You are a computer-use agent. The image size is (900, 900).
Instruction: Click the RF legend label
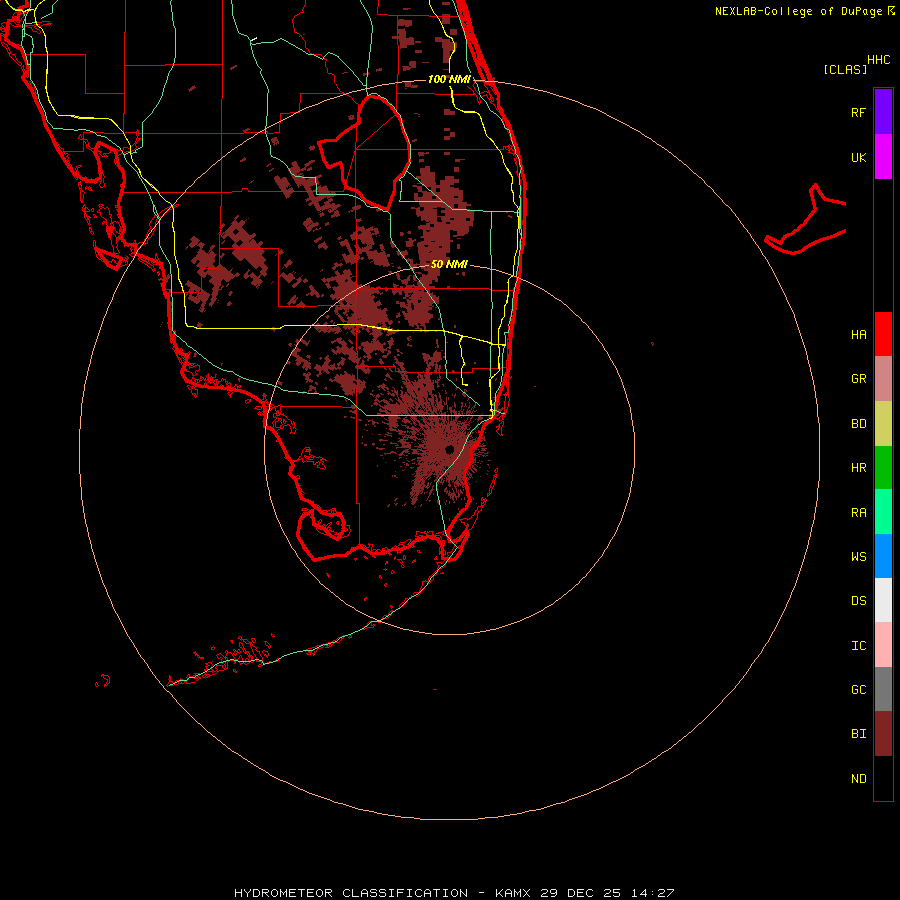pos(858,112)
